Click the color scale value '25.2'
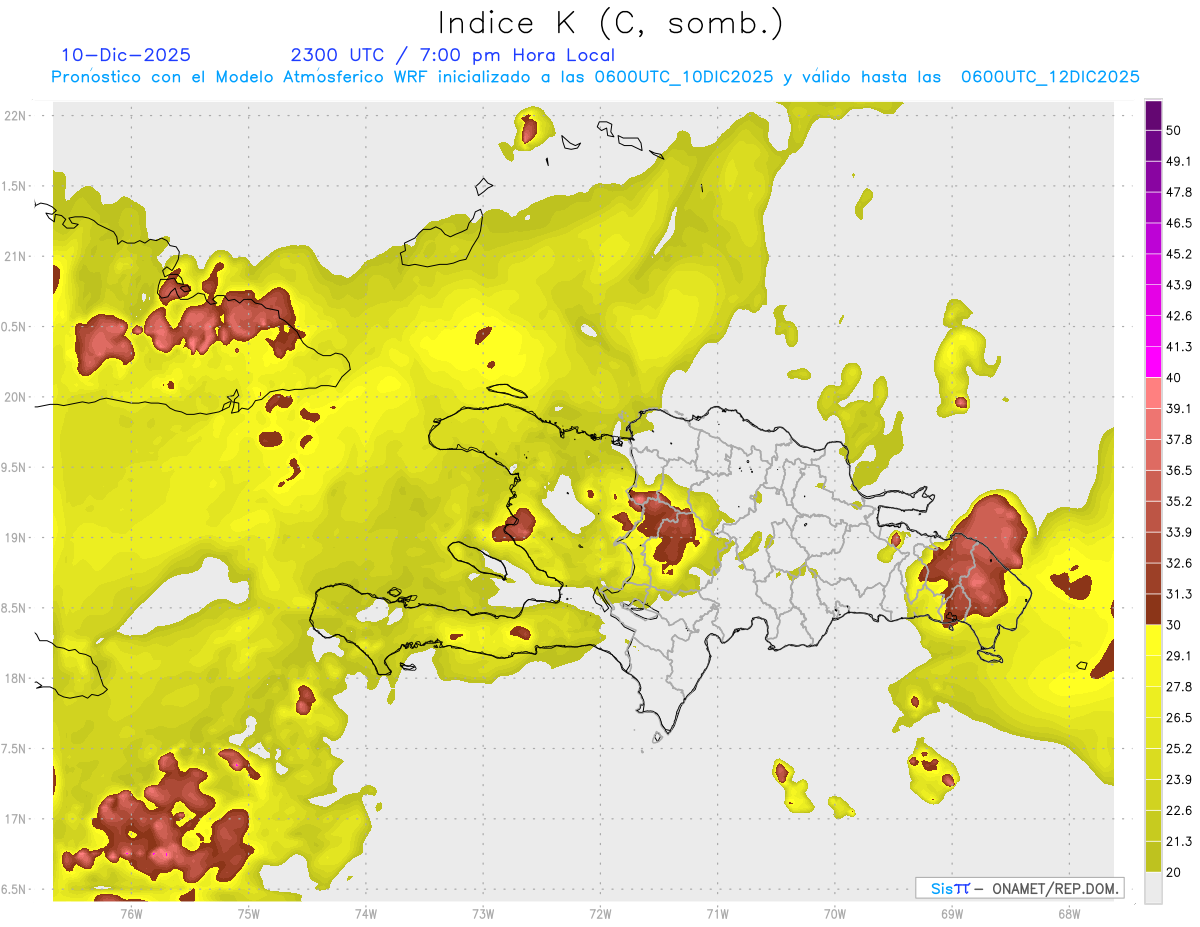1200x927 pixels. (1179, 749)
